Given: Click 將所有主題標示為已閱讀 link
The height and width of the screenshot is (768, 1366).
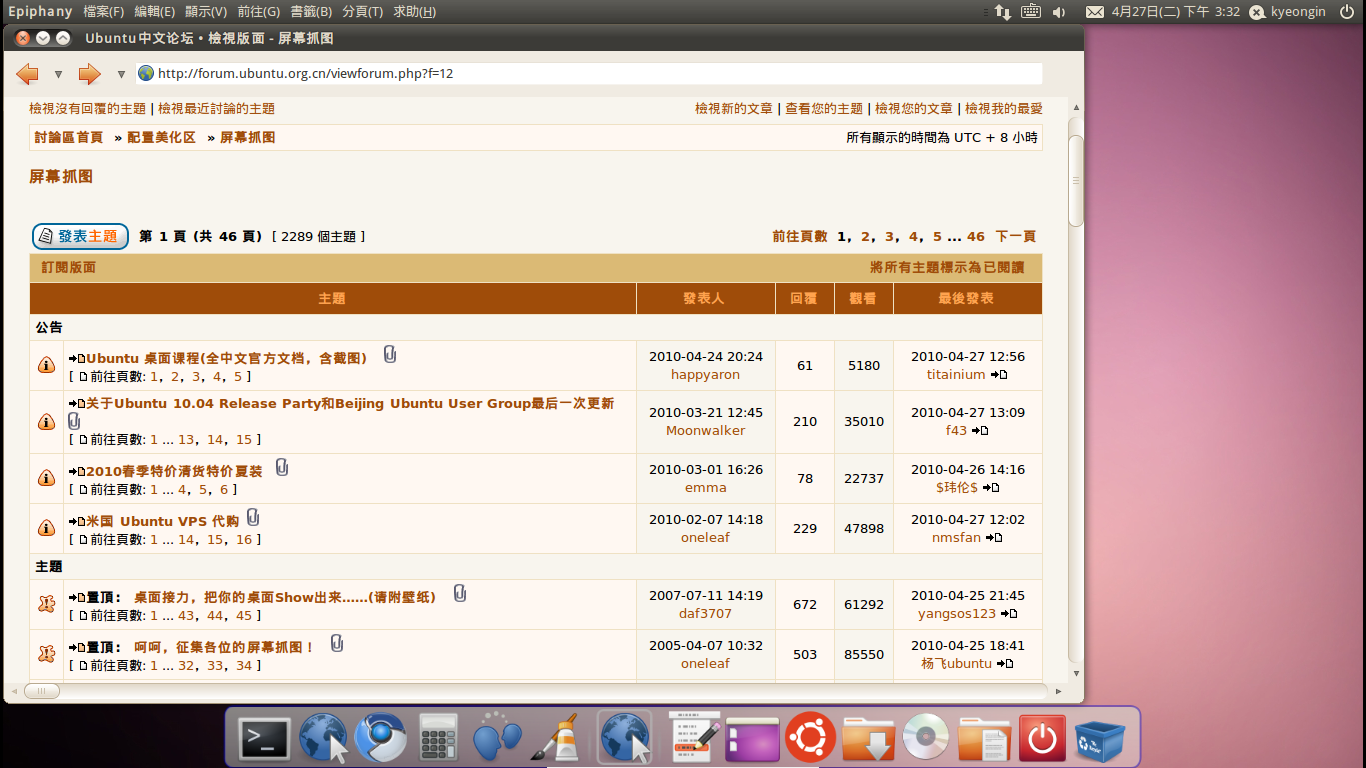Looking at the screenshot, I should point(947,267).
